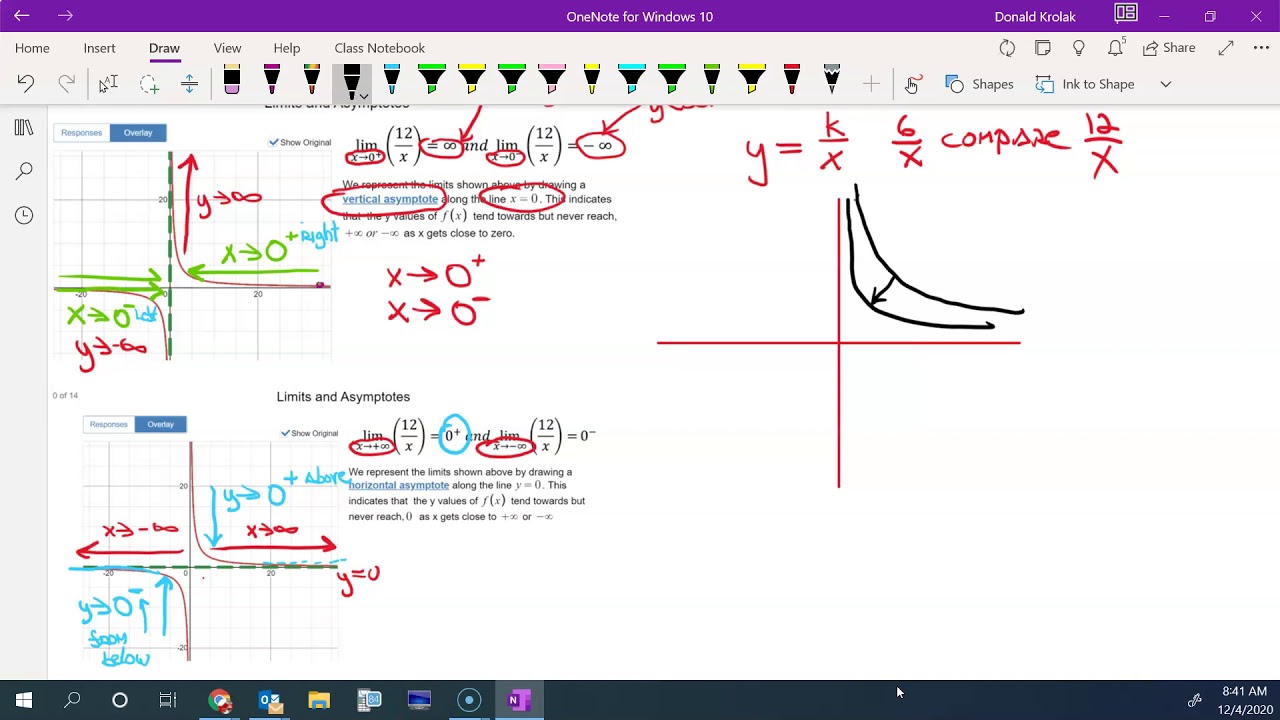Image resolution: width=1280 pixels, height=720 pixels.
Task: Open the Shapes gallery
Action: coord(980,84)
